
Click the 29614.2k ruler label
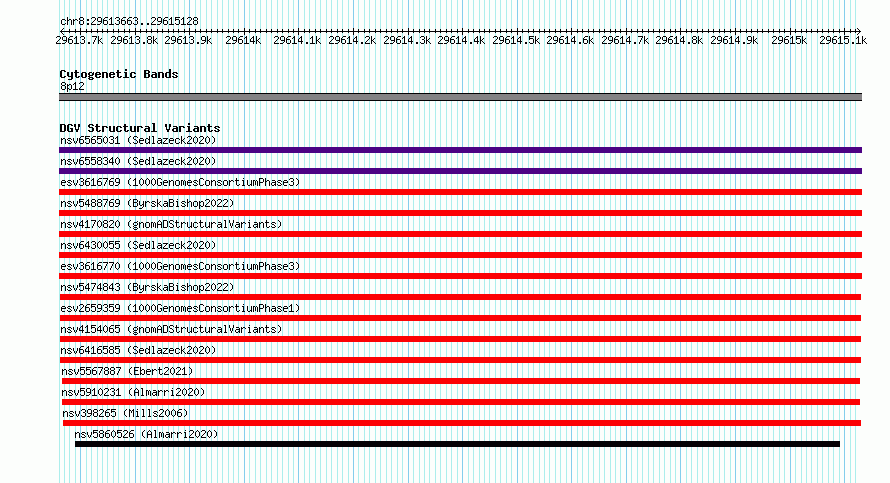(352, 40)
